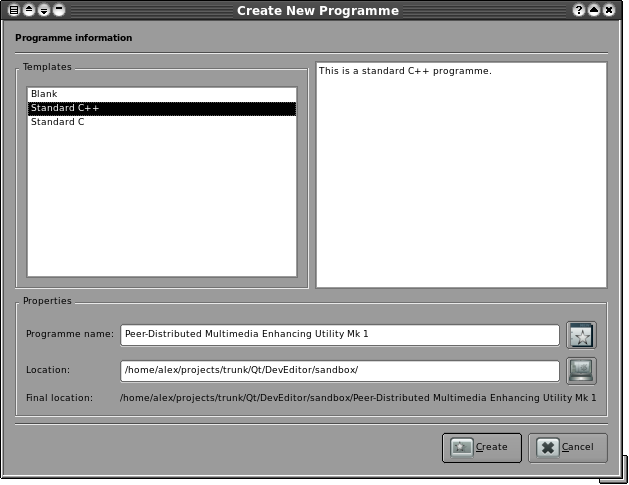Click the up-arrow icon left of title
This screenshot has height=485, width=629.
29,10
